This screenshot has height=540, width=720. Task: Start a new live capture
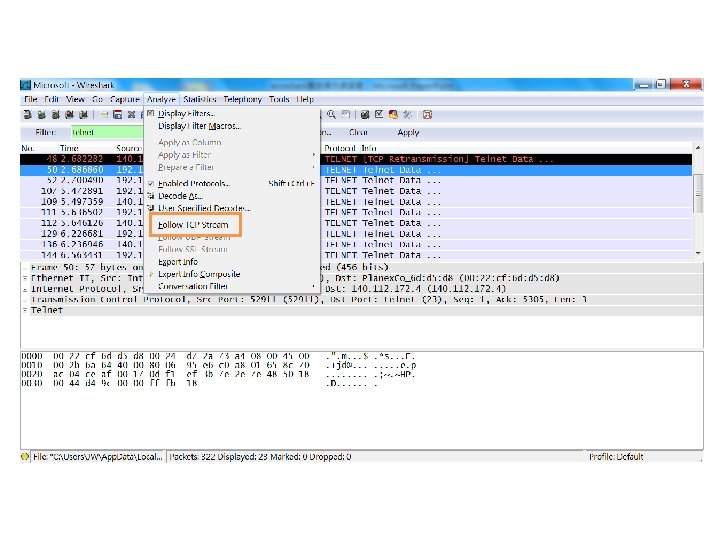point(56,115)
